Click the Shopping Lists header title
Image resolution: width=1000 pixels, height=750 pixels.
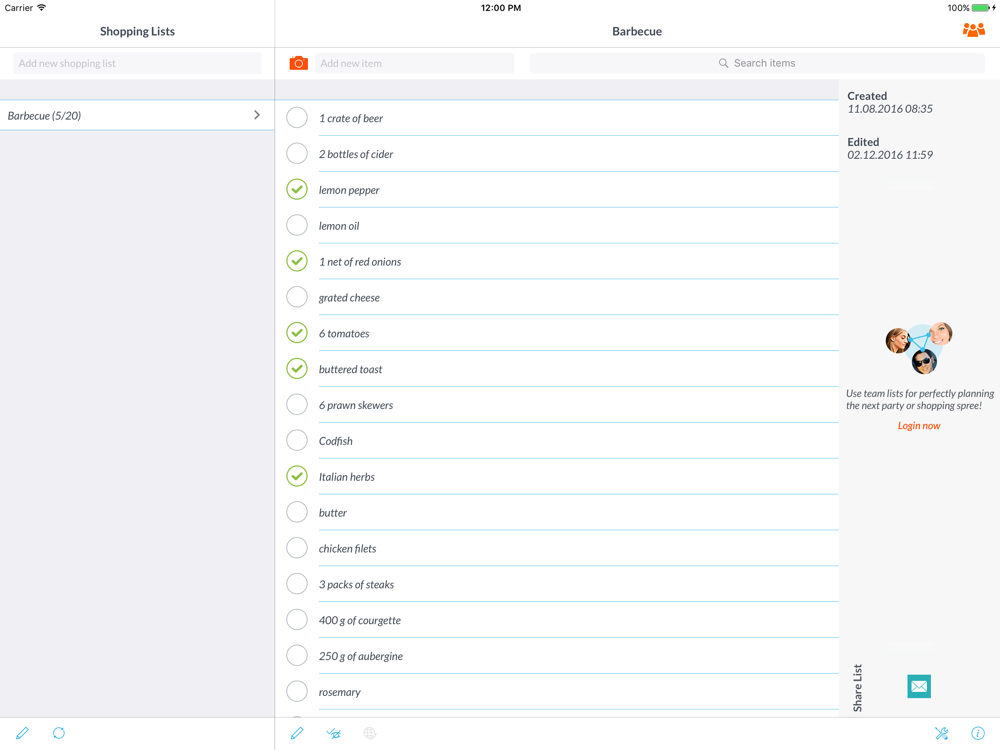(x=137, y=31)
